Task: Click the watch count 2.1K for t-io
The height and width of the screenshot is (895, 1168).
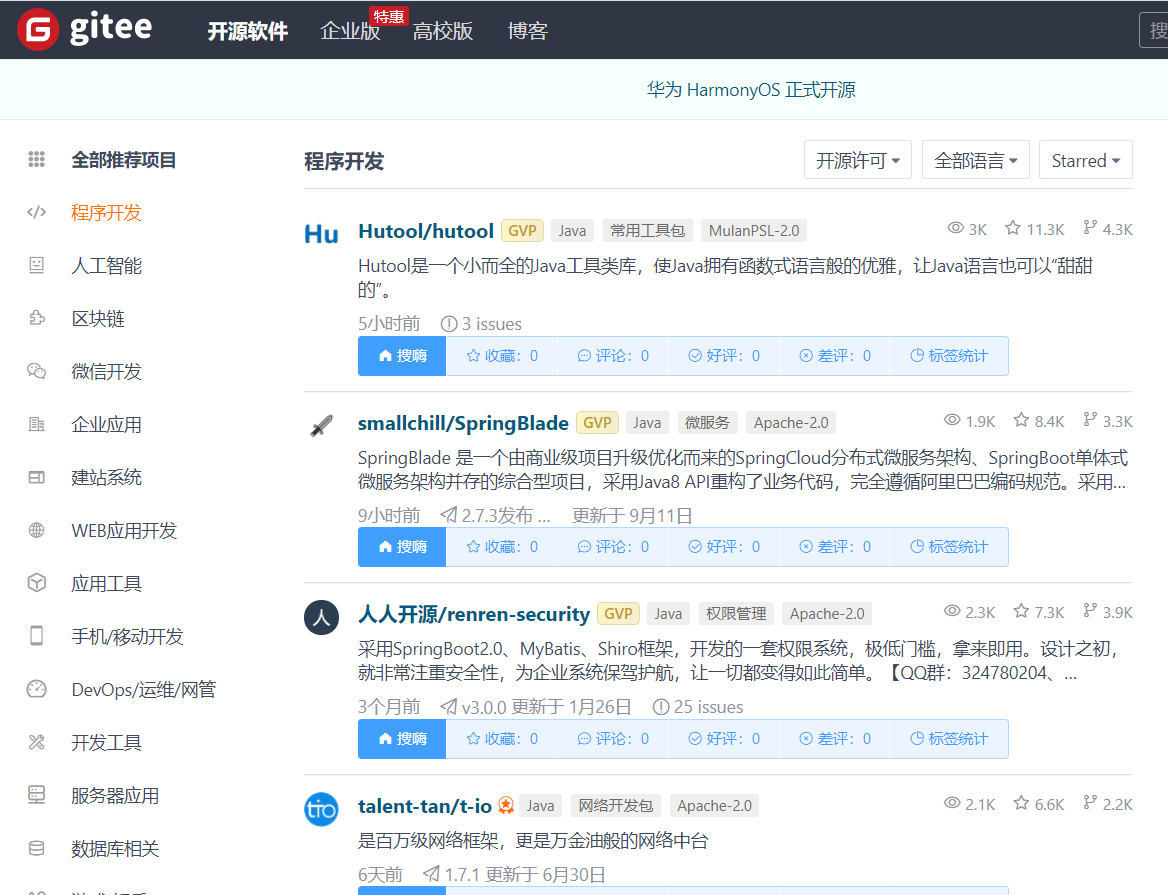Action: pyautogui.click(x=969, y=804)
